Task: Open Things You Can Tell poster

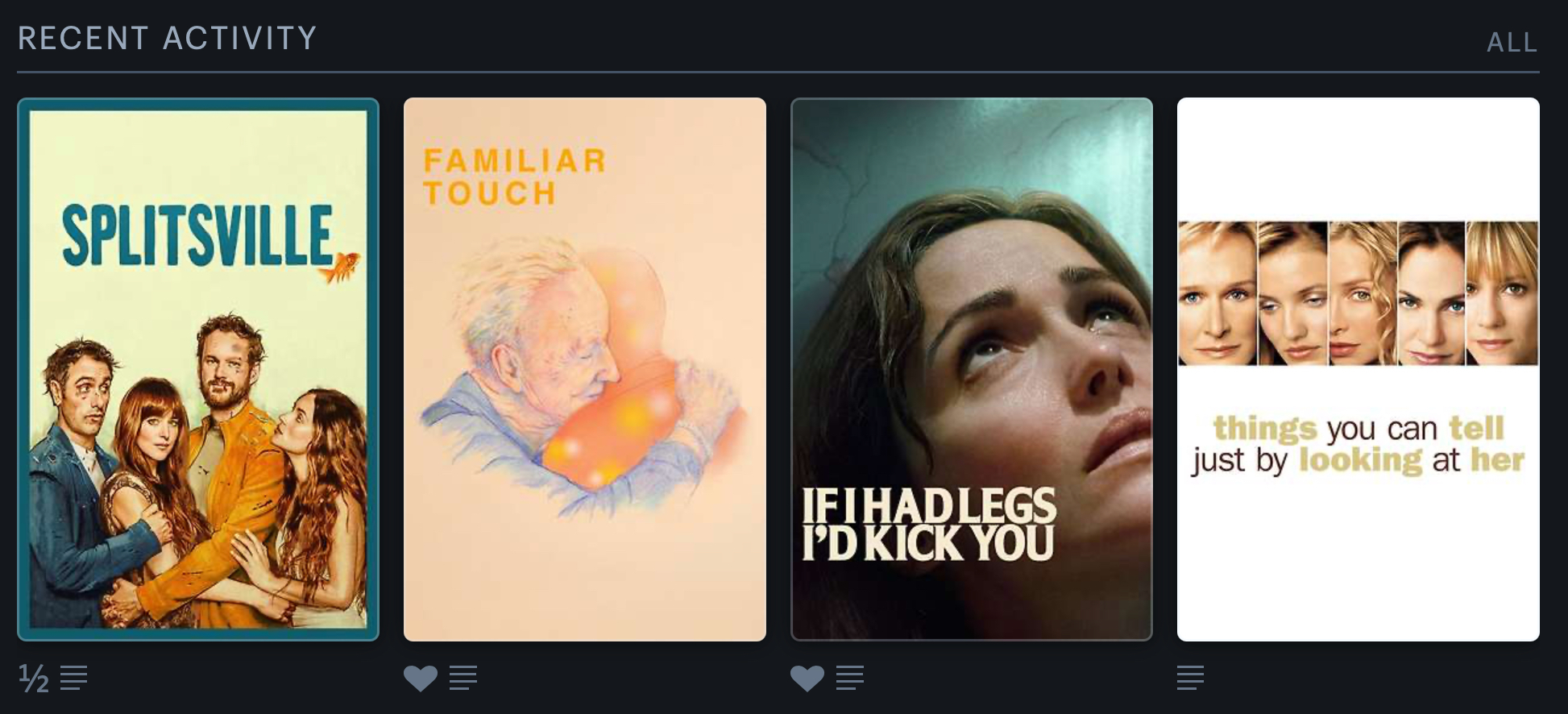Action: (1359, 369)
